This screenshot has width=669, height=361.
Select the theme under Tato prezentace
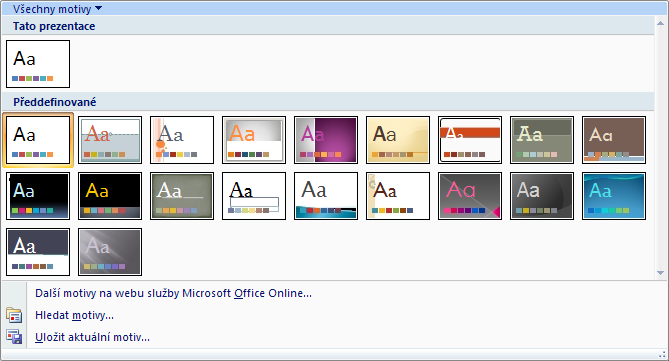pyautogui.click(x=38, y=64)
